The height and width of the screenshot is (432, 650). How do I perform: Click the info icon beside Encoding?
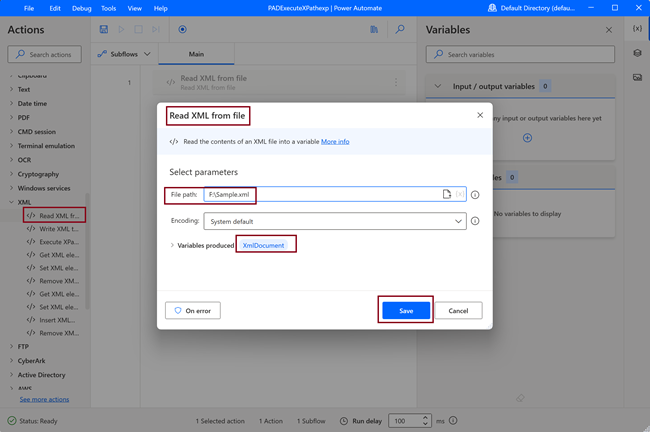475,221
